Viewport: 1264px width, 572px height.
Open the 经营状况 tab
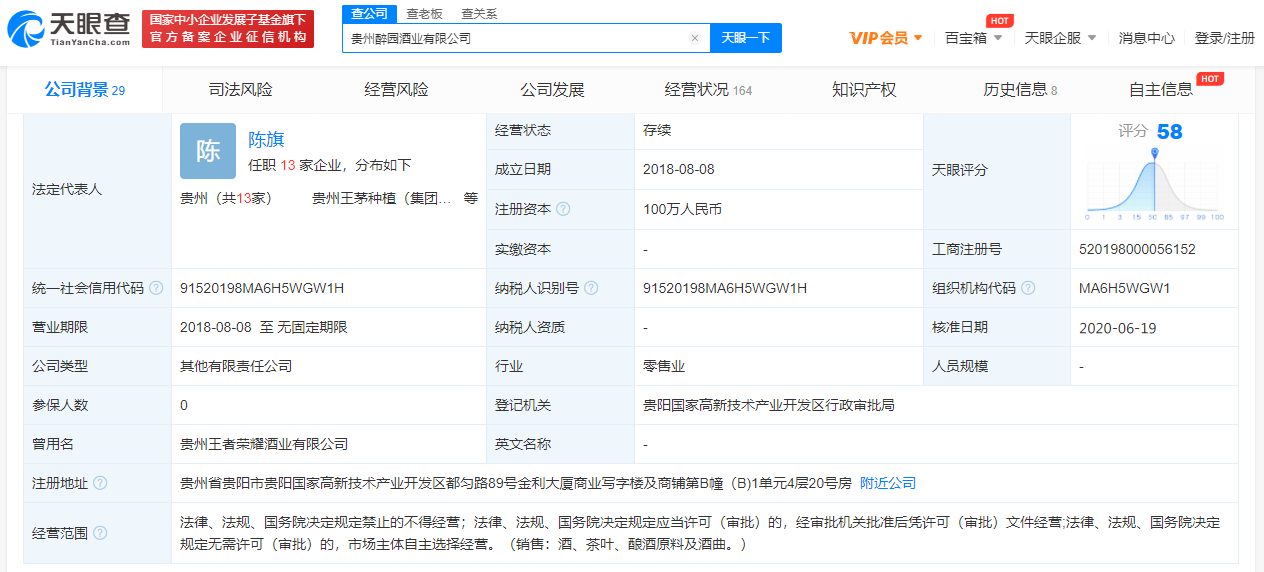(x=707, y=90)
